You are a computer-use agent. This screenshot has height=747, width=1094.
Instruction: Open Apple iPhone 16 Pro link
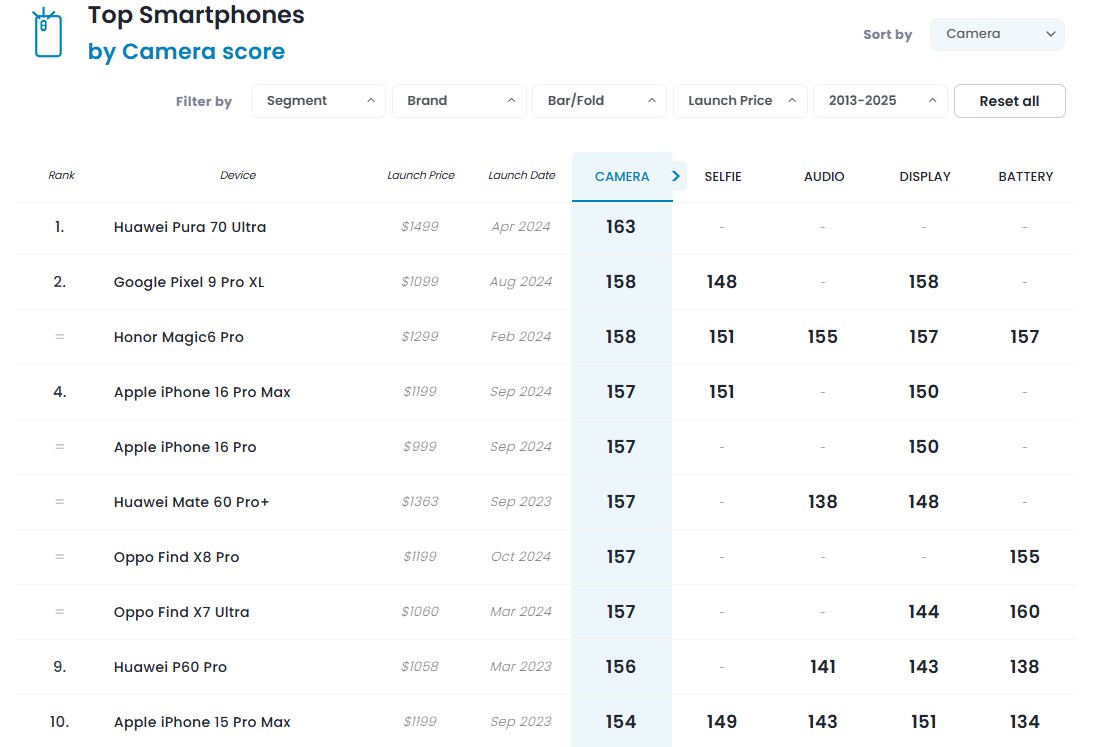click(x=185, y=447)
